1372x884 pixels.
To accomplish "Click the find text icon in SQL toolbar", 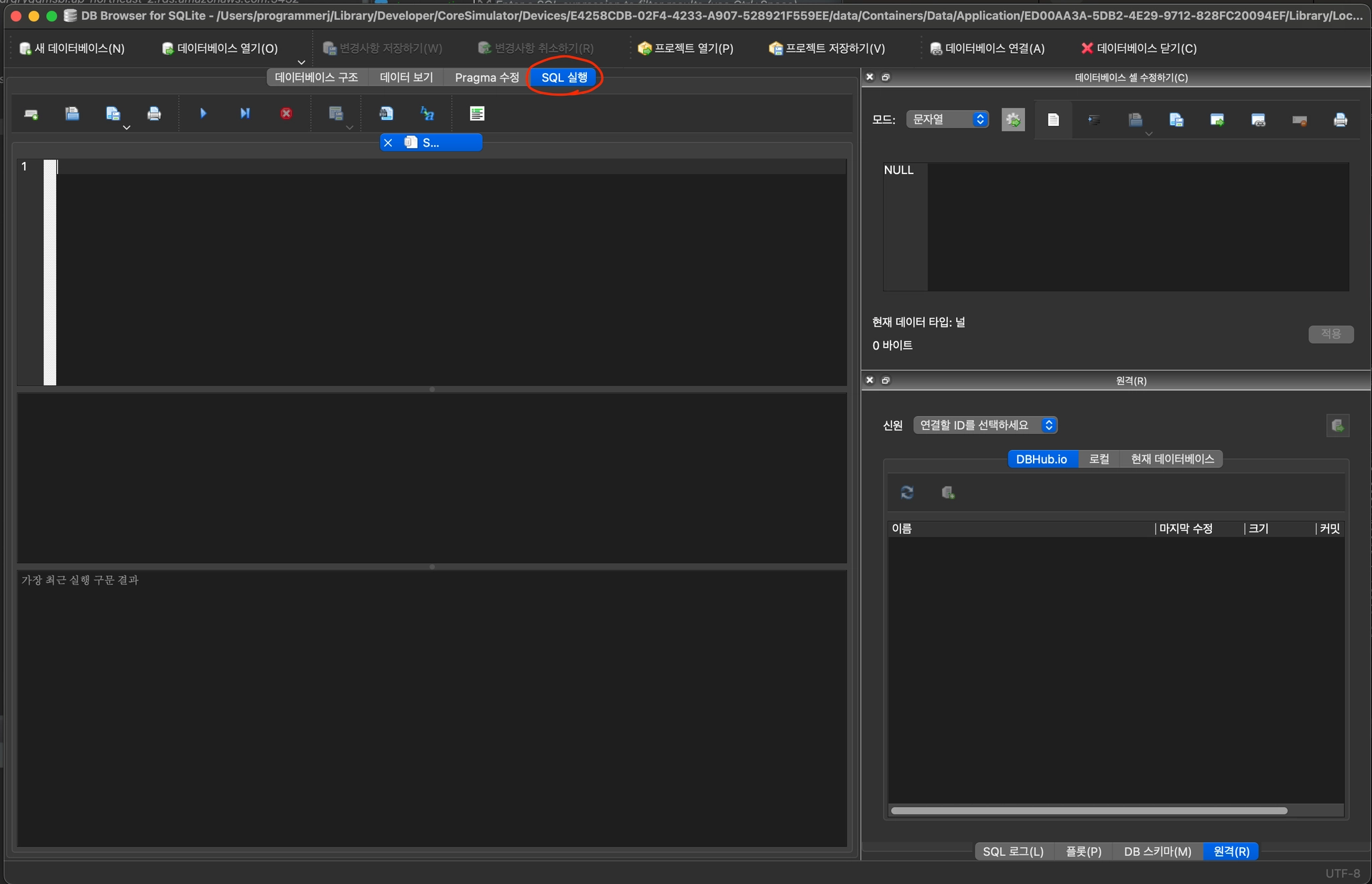I will pos(386,114).
